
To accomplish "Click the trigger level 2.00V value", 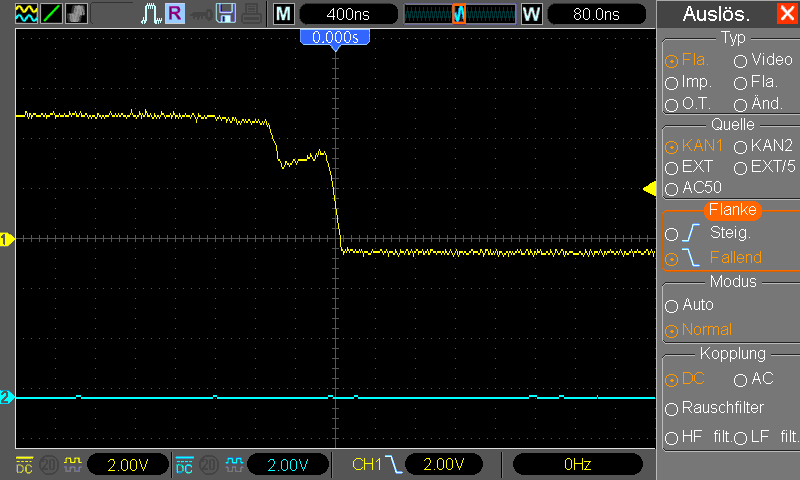I will (x=443, y=465).
